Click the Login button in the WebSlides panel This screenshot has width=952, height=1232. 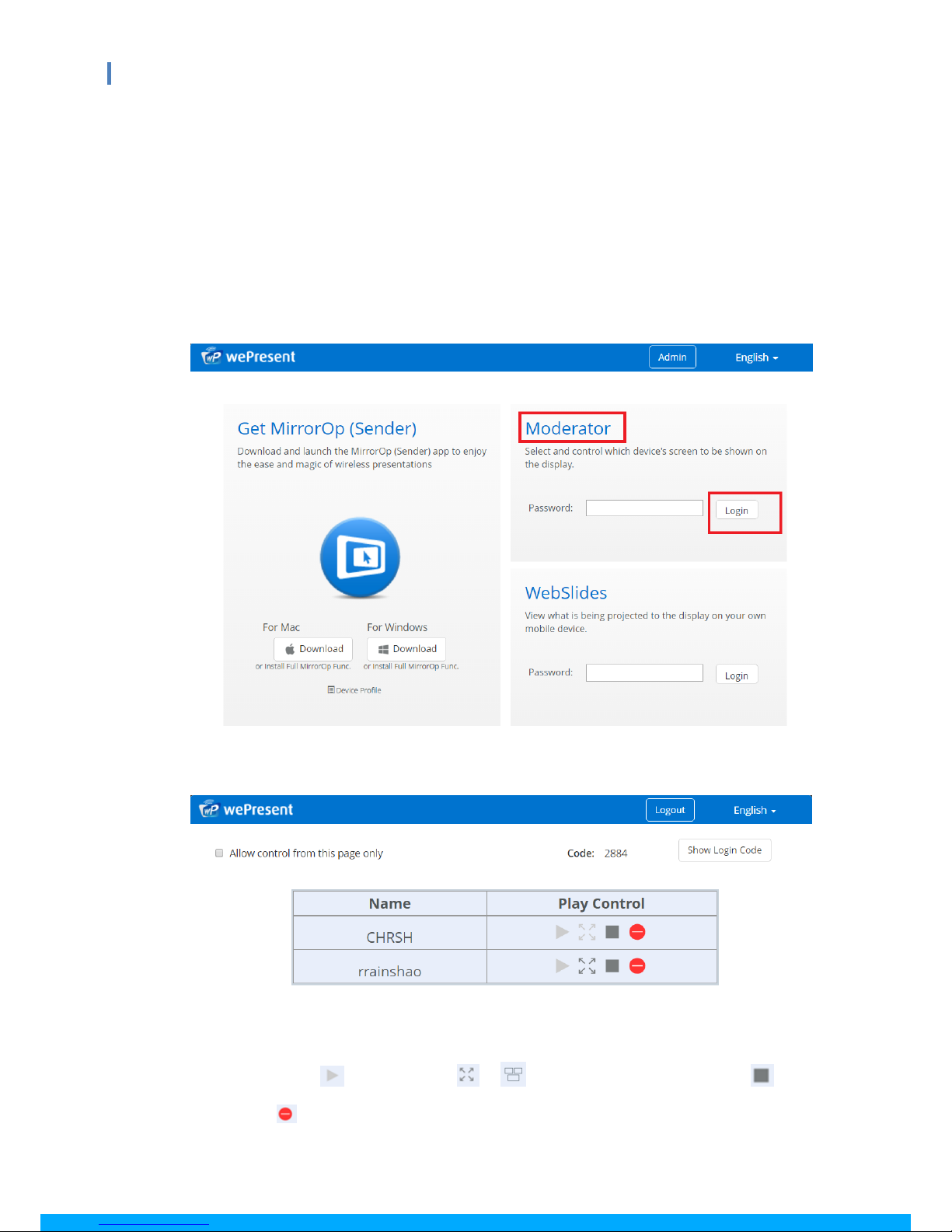pyautogui.click(x=736, y=675)
